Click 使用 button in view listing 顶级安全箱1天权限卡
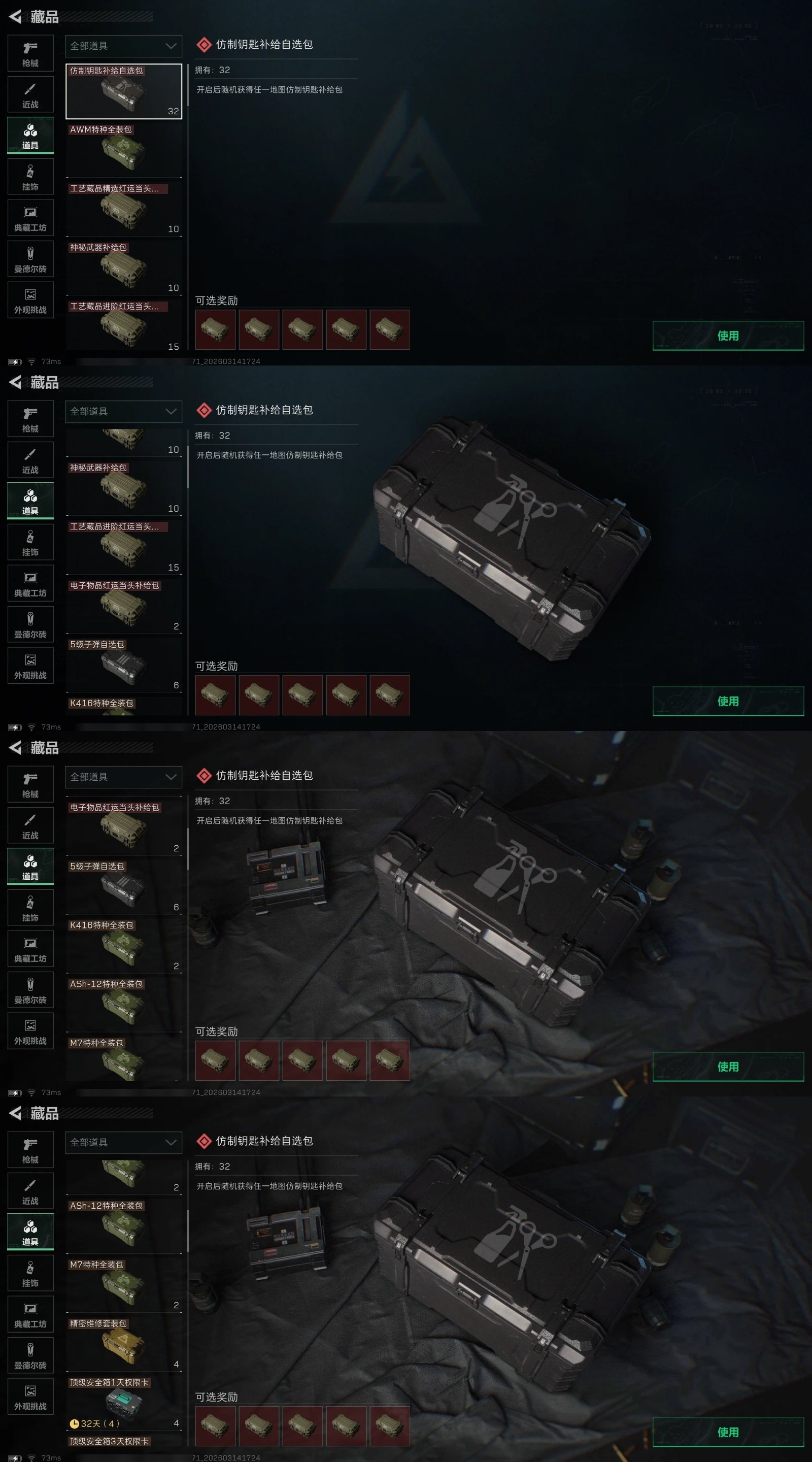 click(728, 1432)
